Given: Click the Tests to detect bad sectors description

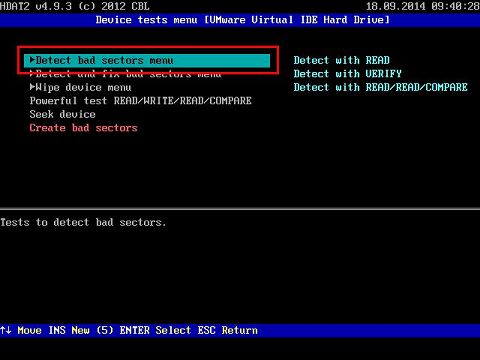Looking at the screenshot, I should [83, 222].
